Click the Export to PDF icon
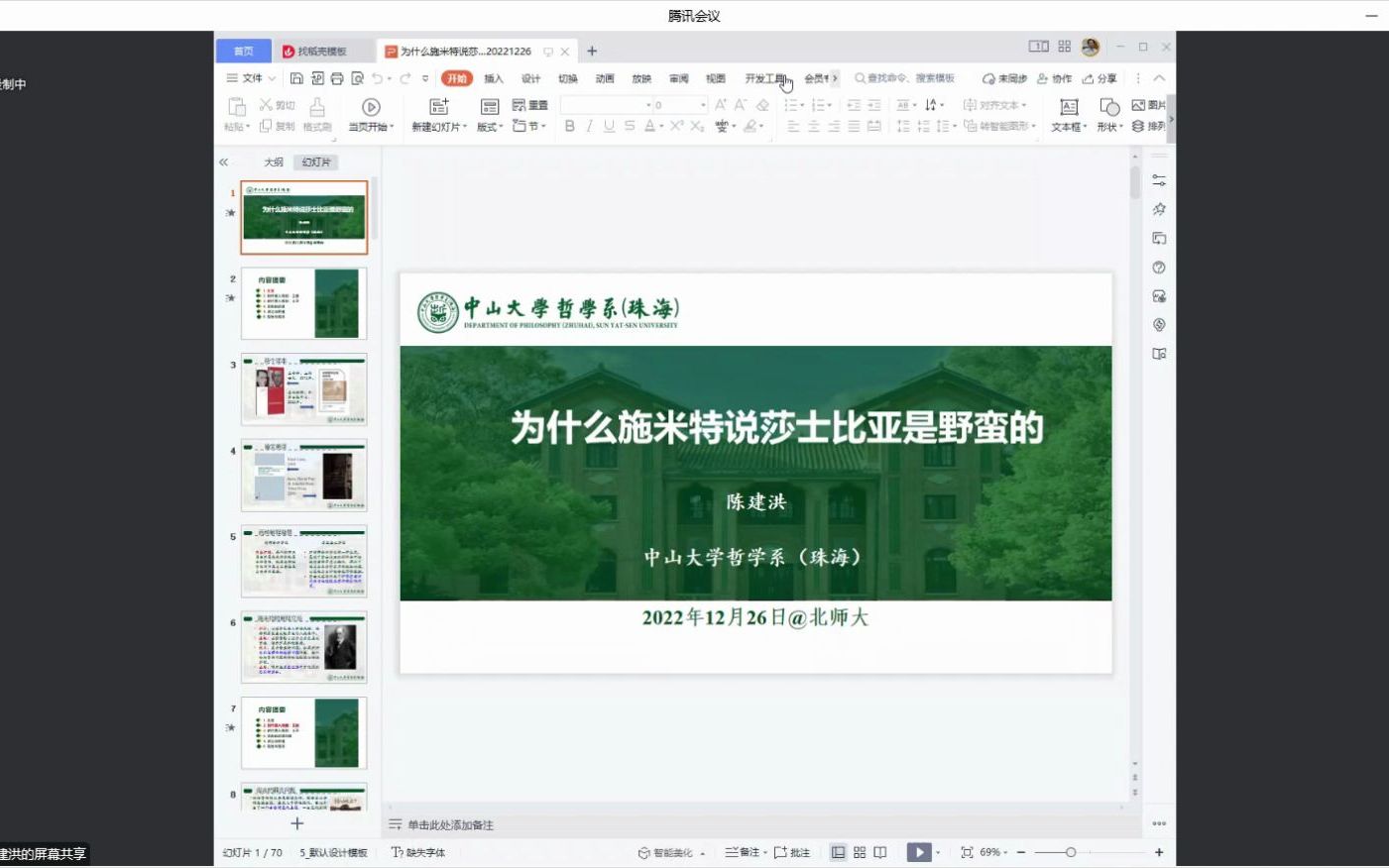The height and width of the screenshot is (868, 1389). 317,78
